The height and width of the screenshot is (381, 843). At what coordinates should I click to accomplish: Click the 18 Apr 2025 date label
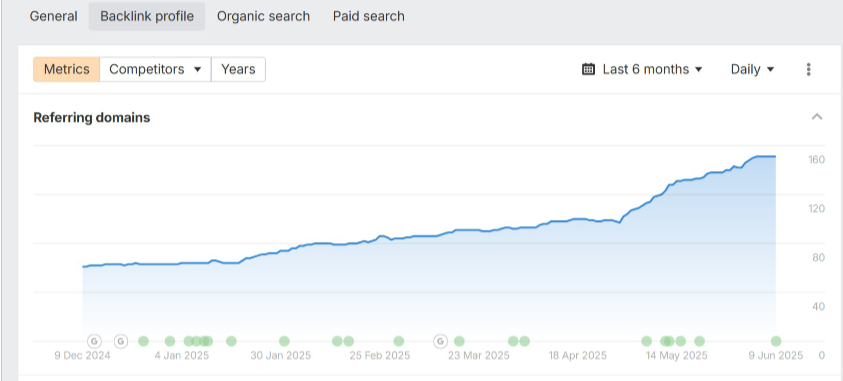[577, 356]
